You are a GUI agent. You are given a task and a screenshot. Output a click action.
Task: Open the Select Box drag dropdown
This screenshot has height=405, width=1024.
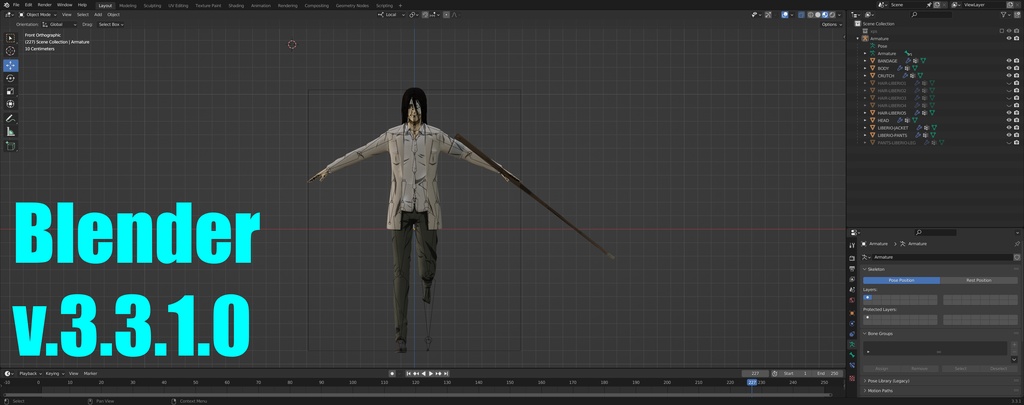click(110, 24)
